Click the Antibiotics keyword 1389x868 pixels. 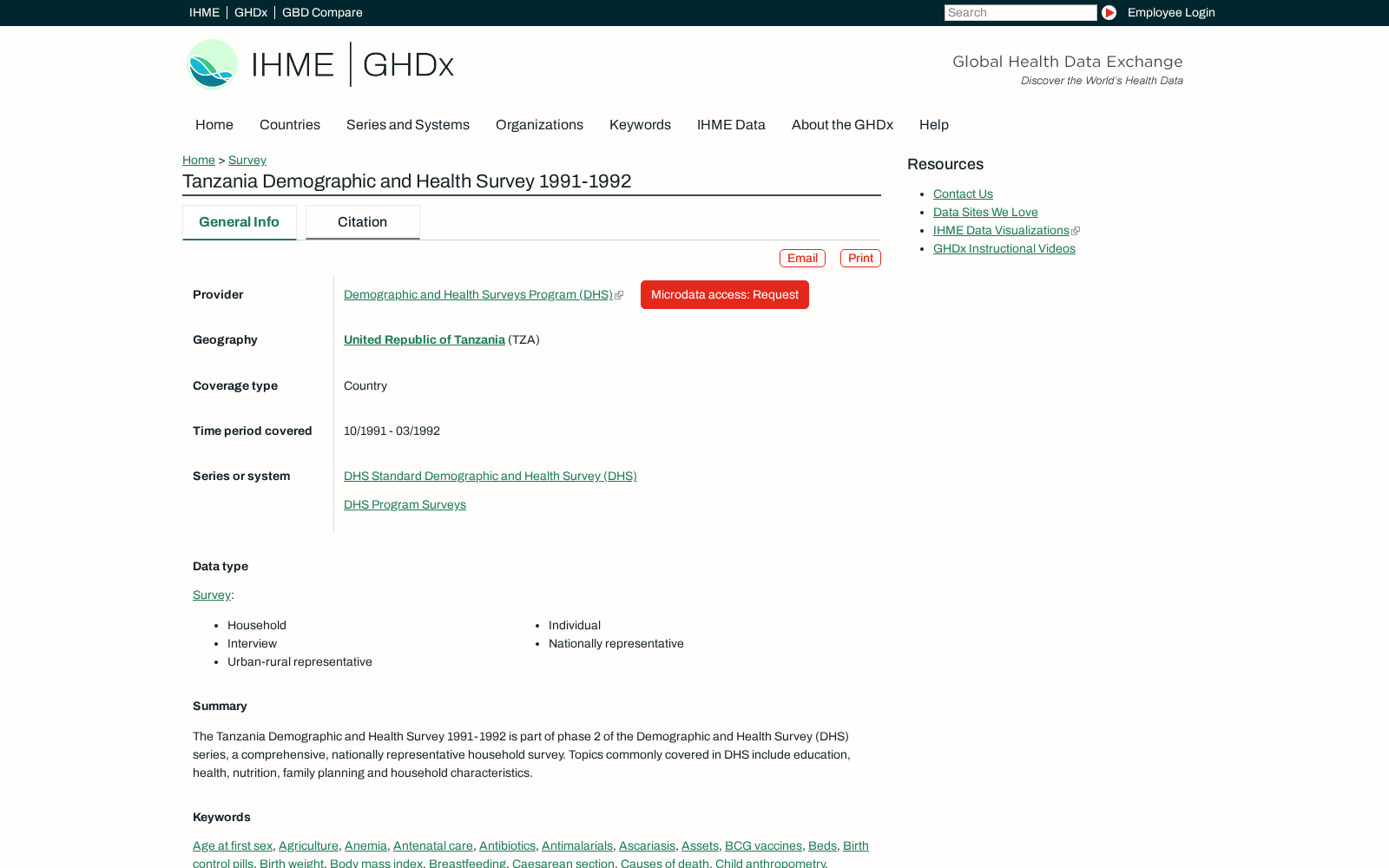click(x=507, y=845)
